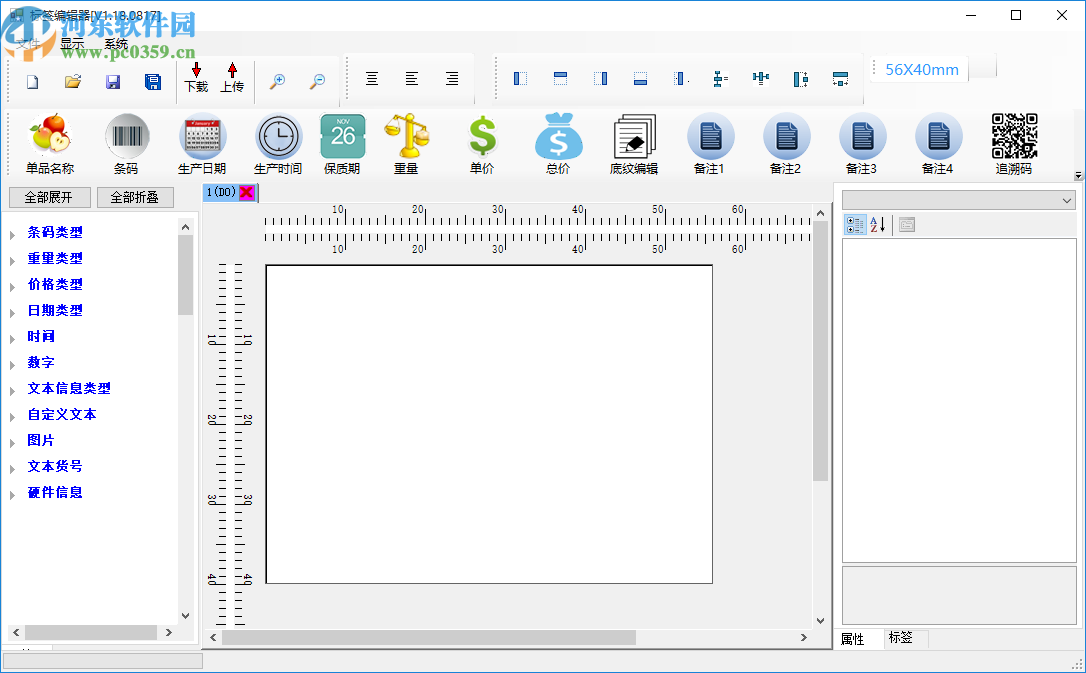1086x673 pixels.
Task: Insert 单品名称 item name field
Action: tap(50, 144)
